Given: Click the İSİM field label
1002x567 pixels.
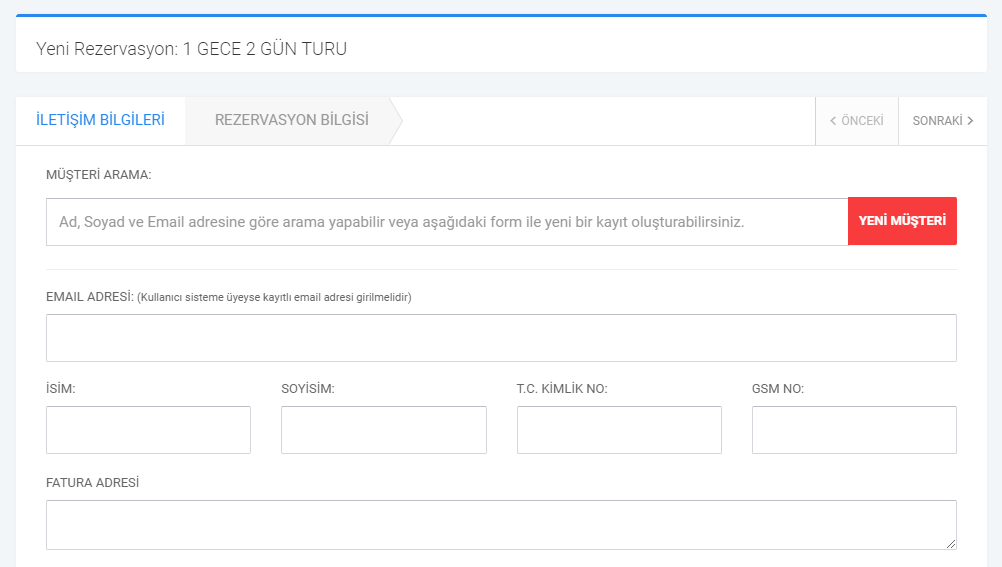Looking at the screenshot, I should (61, 389).
